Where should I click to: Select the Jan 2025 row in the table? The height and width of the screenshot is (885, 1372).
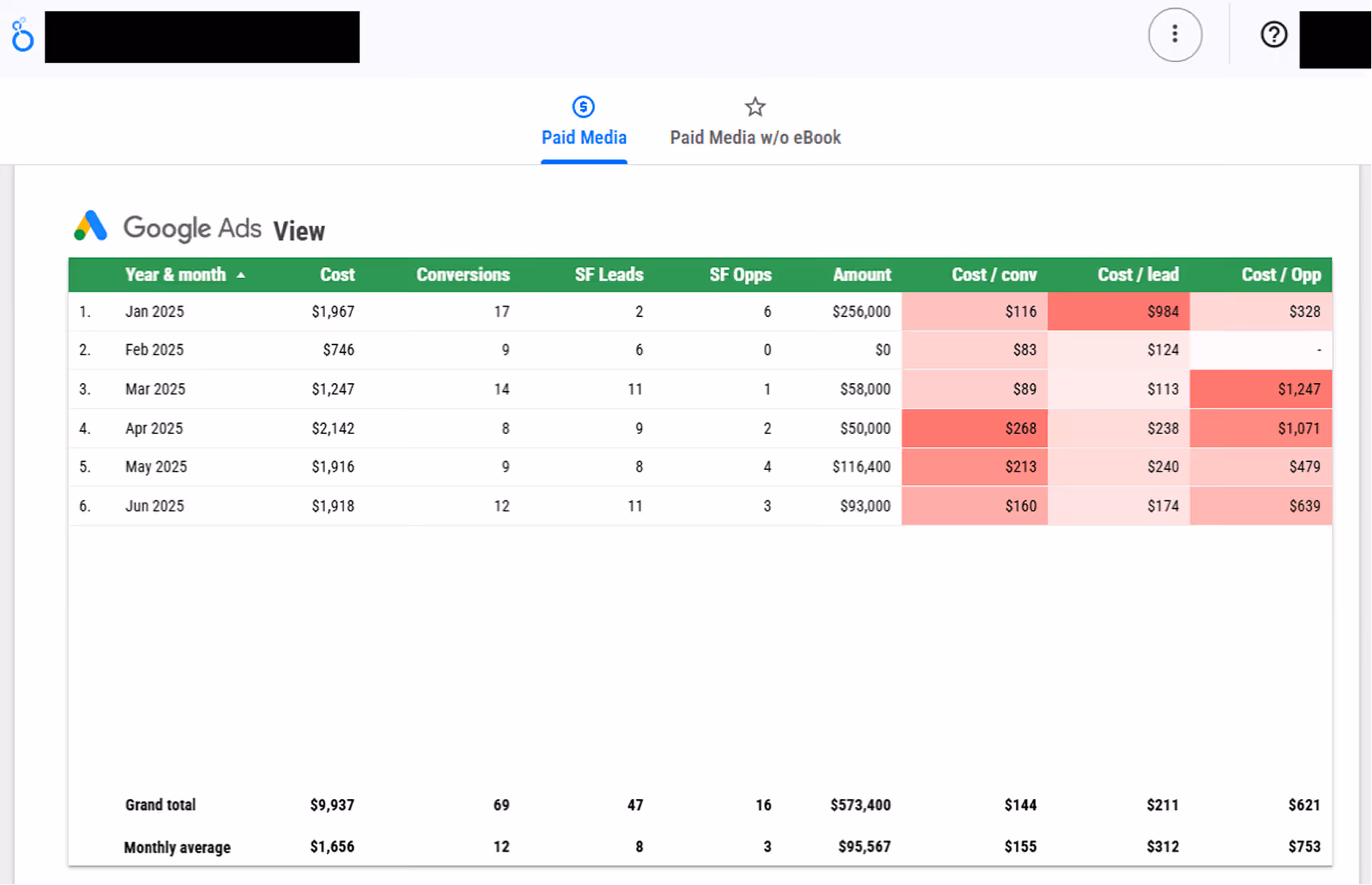(x=154, y=311)
